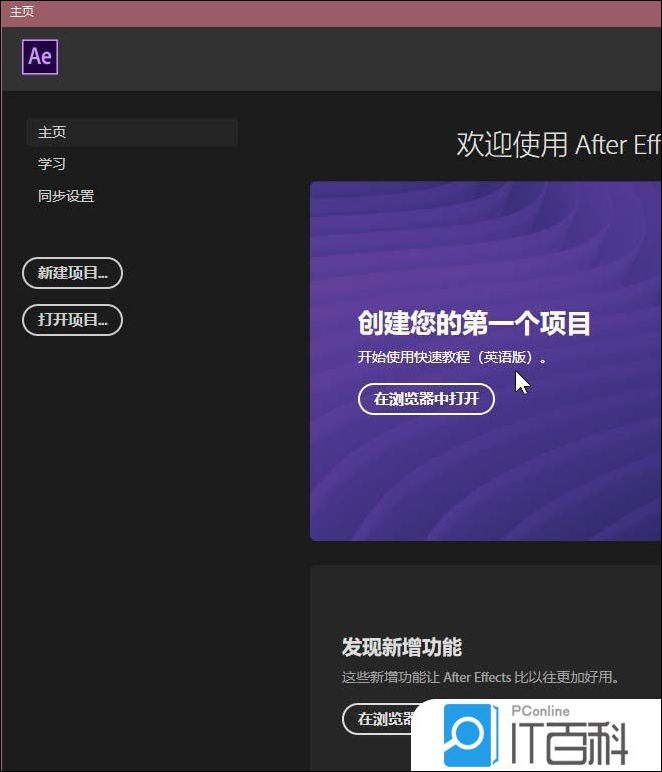Click the 欢迎使用 After Effects welcome title
This screenshot has width=662, height=772.
click(559, 145)
